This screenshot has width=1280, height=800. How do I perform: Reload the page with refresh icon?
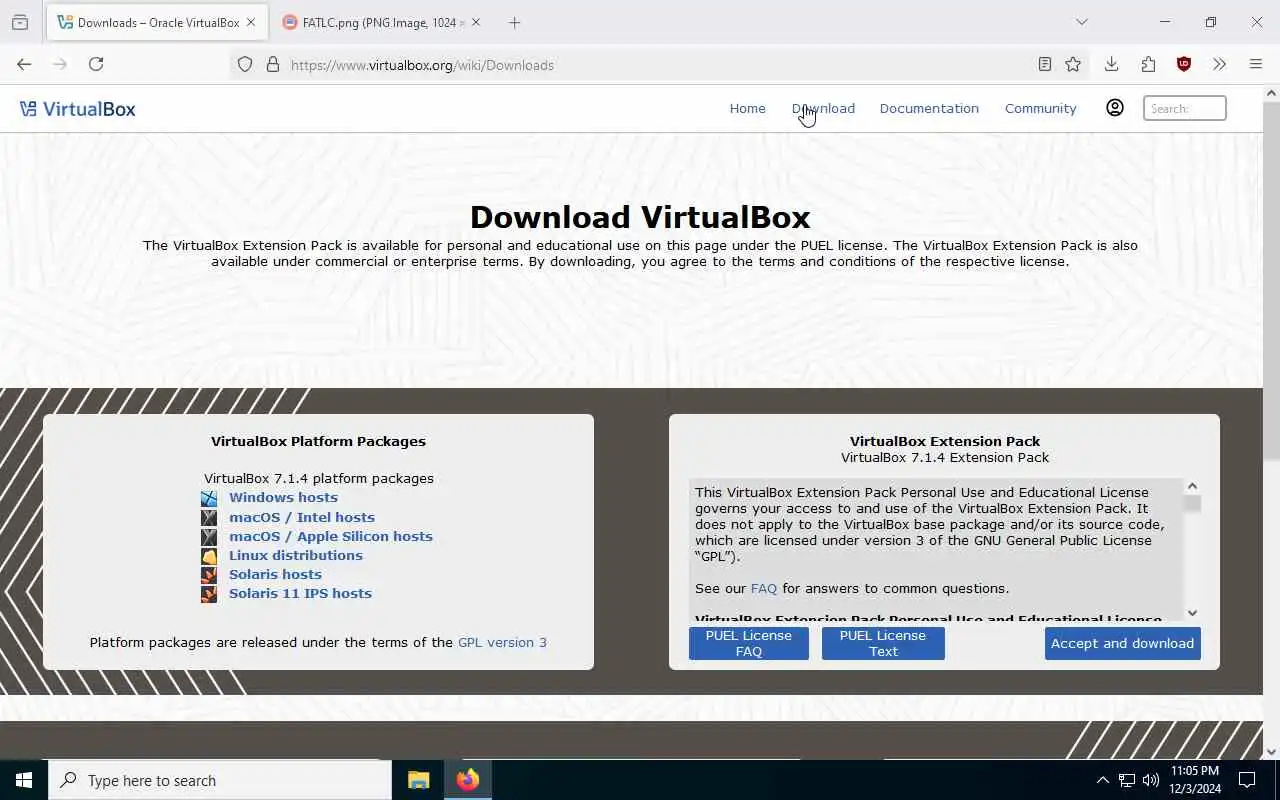pos(96,64)
